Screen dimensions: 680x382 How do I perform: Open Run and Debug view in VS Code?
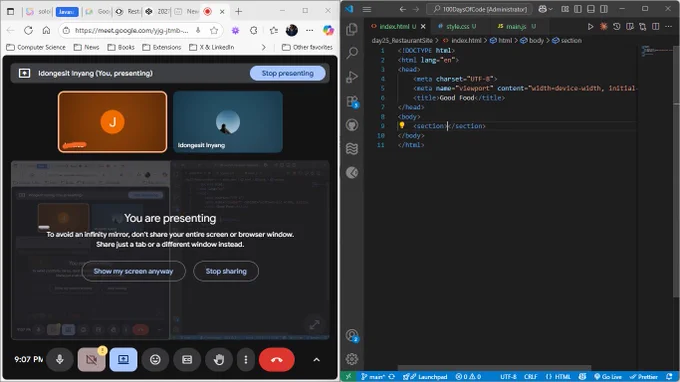pos(352,77)
